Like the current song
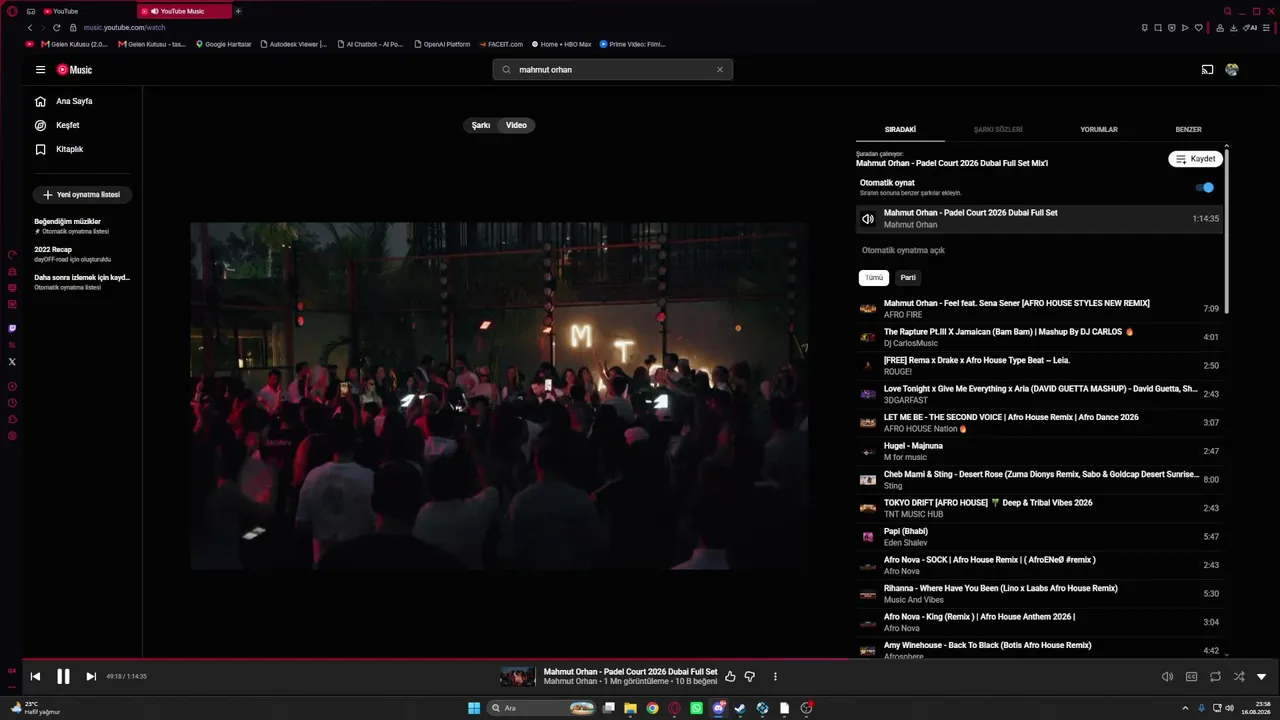Viewport: 1280px width, 720px height. tap(730, 677)
